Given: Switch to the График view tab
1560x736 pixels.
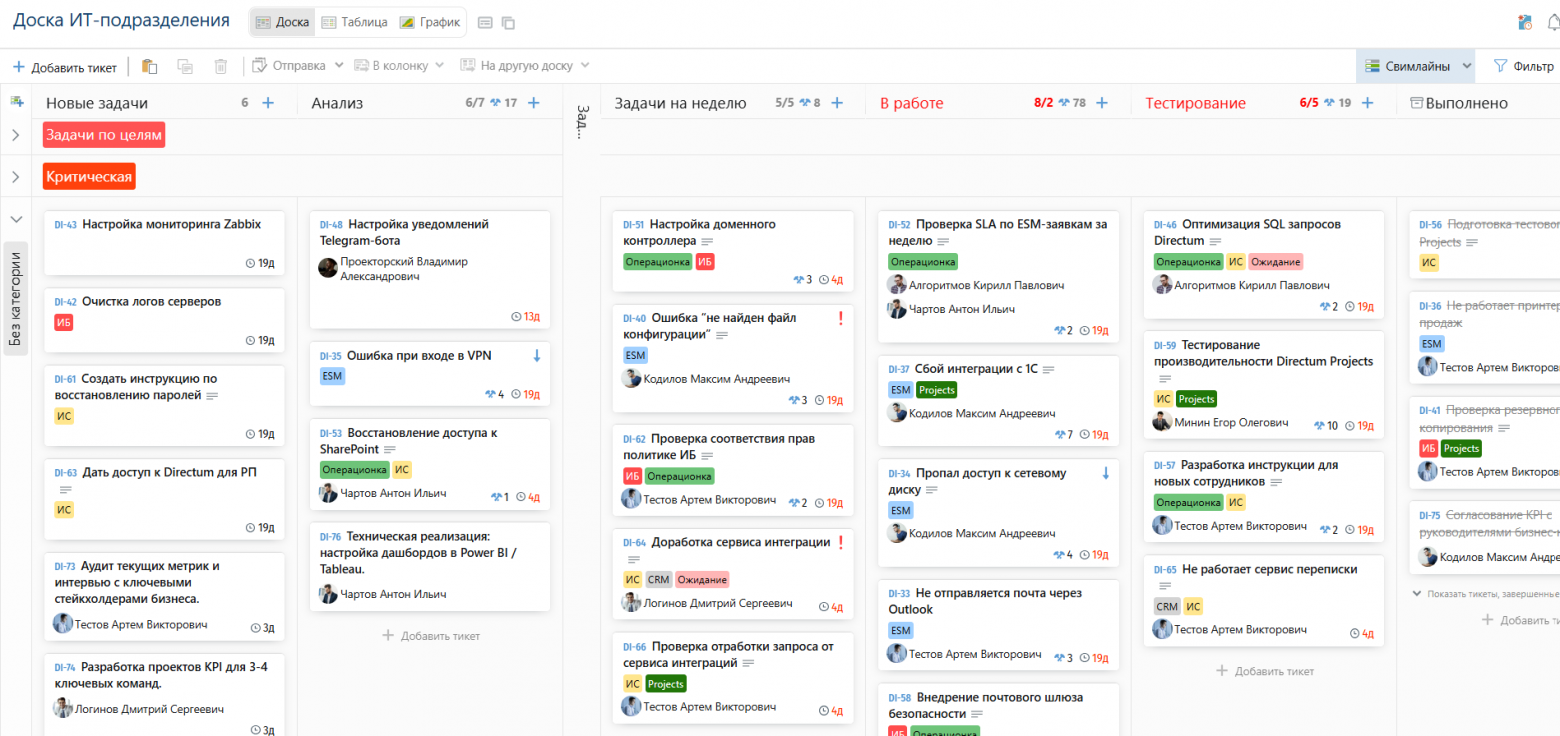Looking at the screenshot, I should (x=429, y=22).
